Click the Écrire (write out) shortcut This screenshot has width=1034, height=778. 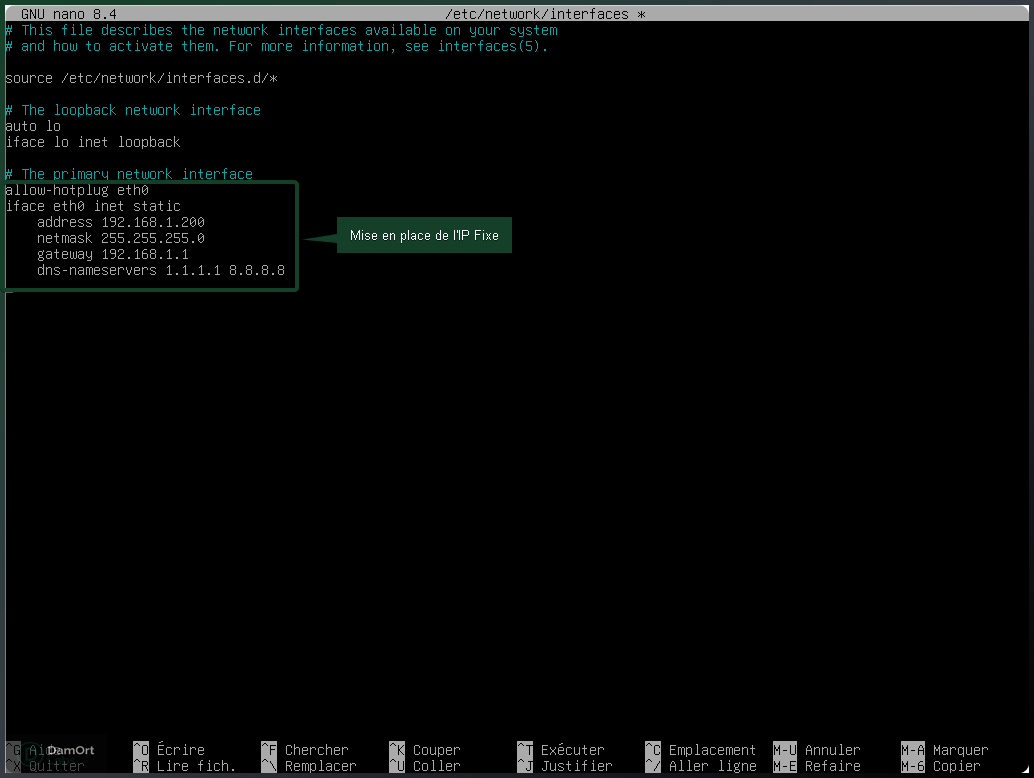point(181,750)
